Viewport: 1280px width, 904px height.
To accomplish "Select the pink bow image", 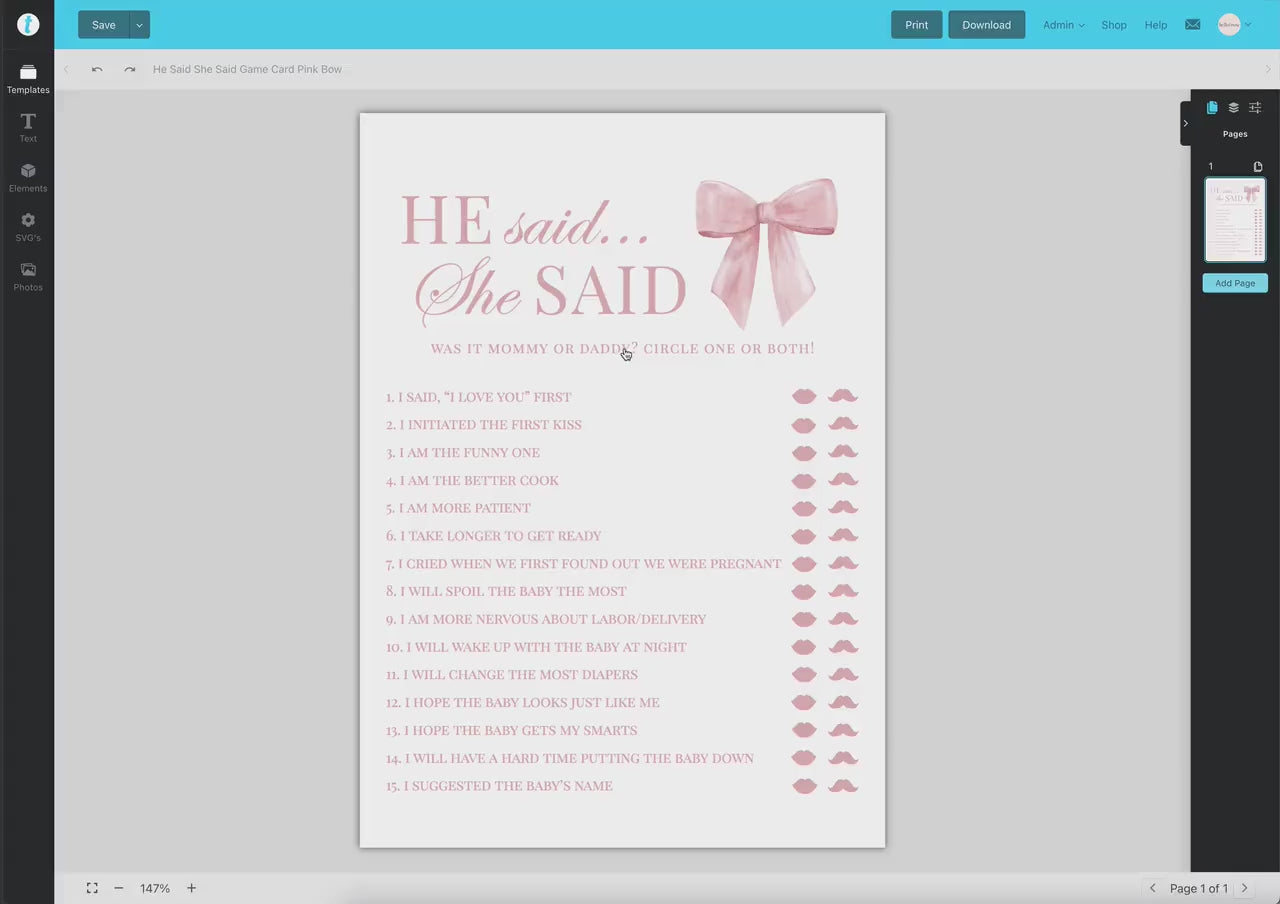I will (x=767, y=253).
